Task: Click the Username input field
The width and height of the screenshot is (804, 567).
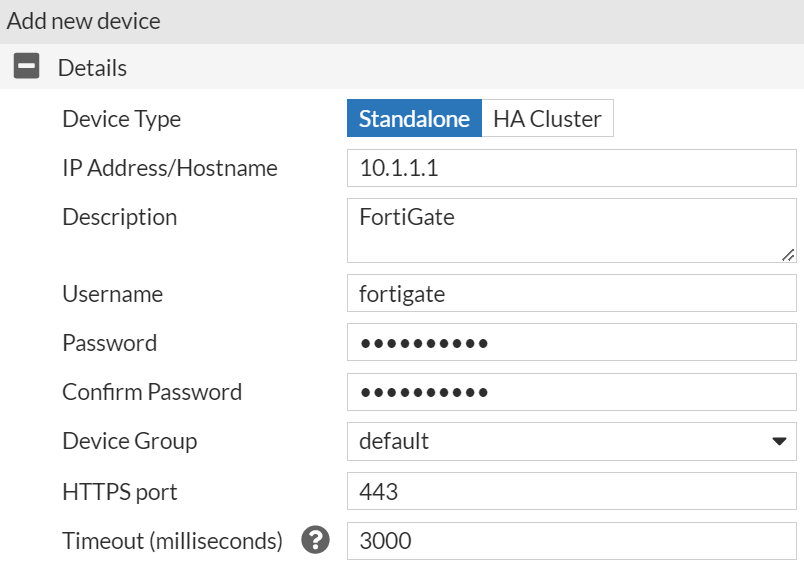Action: click(571, 294)
